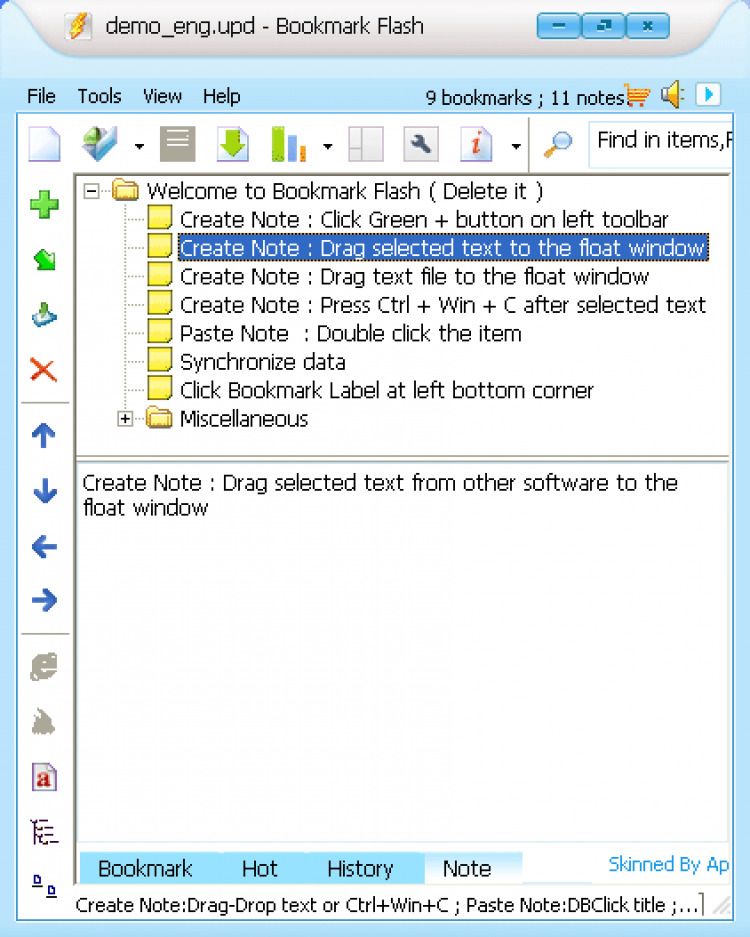Click the green plus add note button
The width and height of the screenshot is (750, 937).
(x=44, y=205)
